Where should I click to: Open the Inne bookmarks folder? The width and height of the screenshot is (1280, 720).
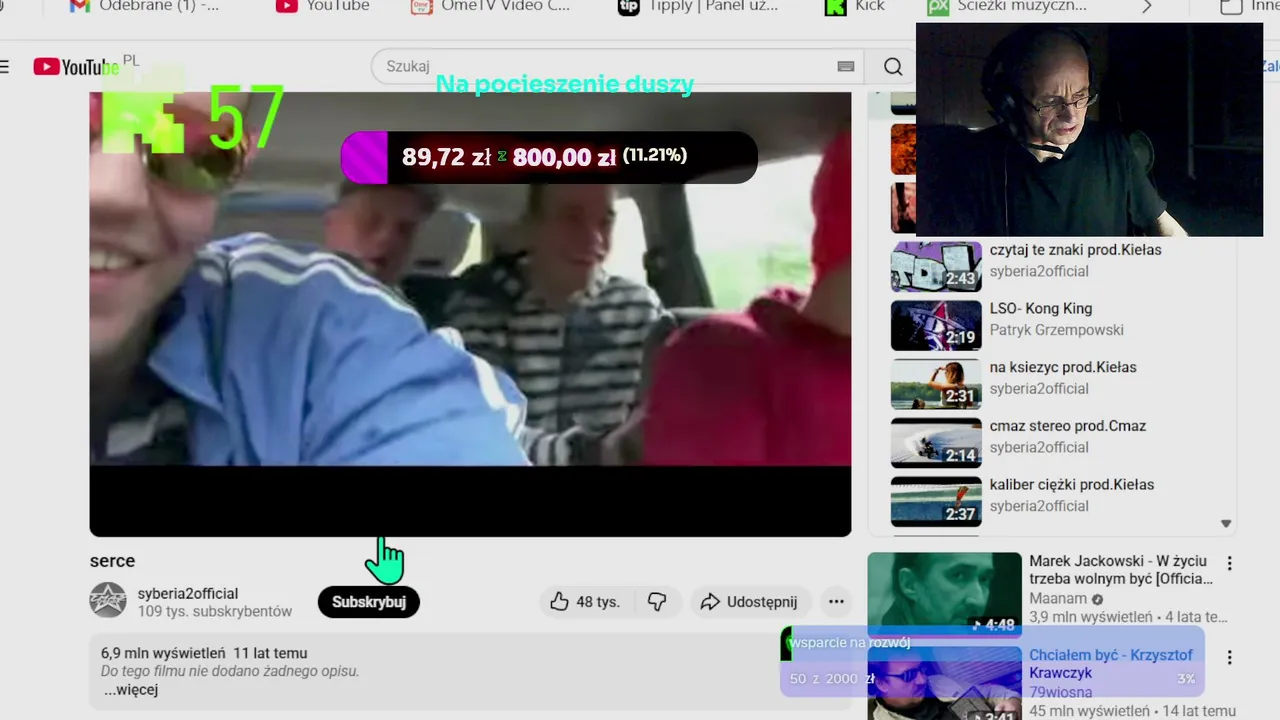(x=1249, y=6)
